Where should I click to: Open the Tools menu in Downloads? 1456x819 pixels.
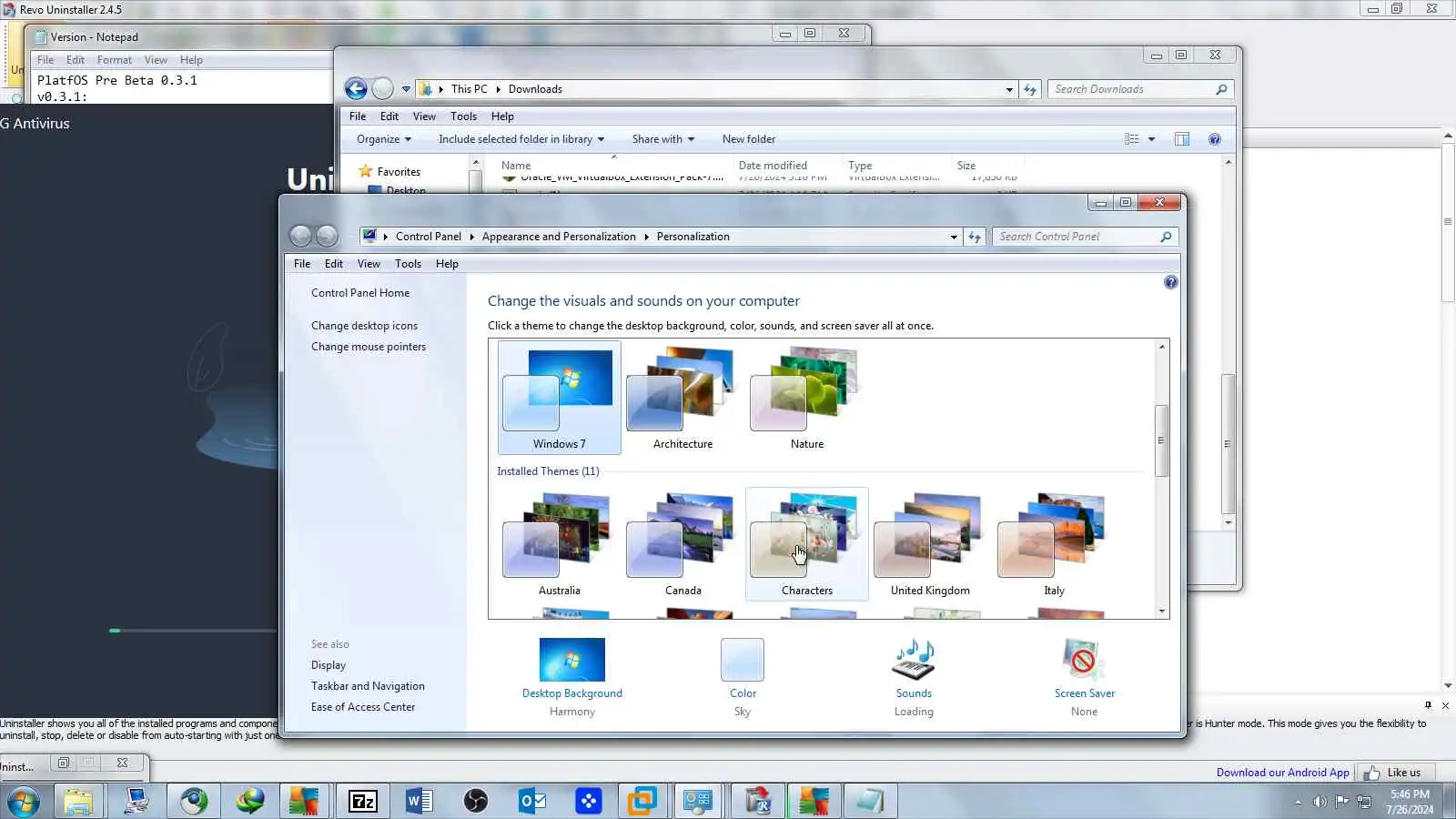(463, 116)
